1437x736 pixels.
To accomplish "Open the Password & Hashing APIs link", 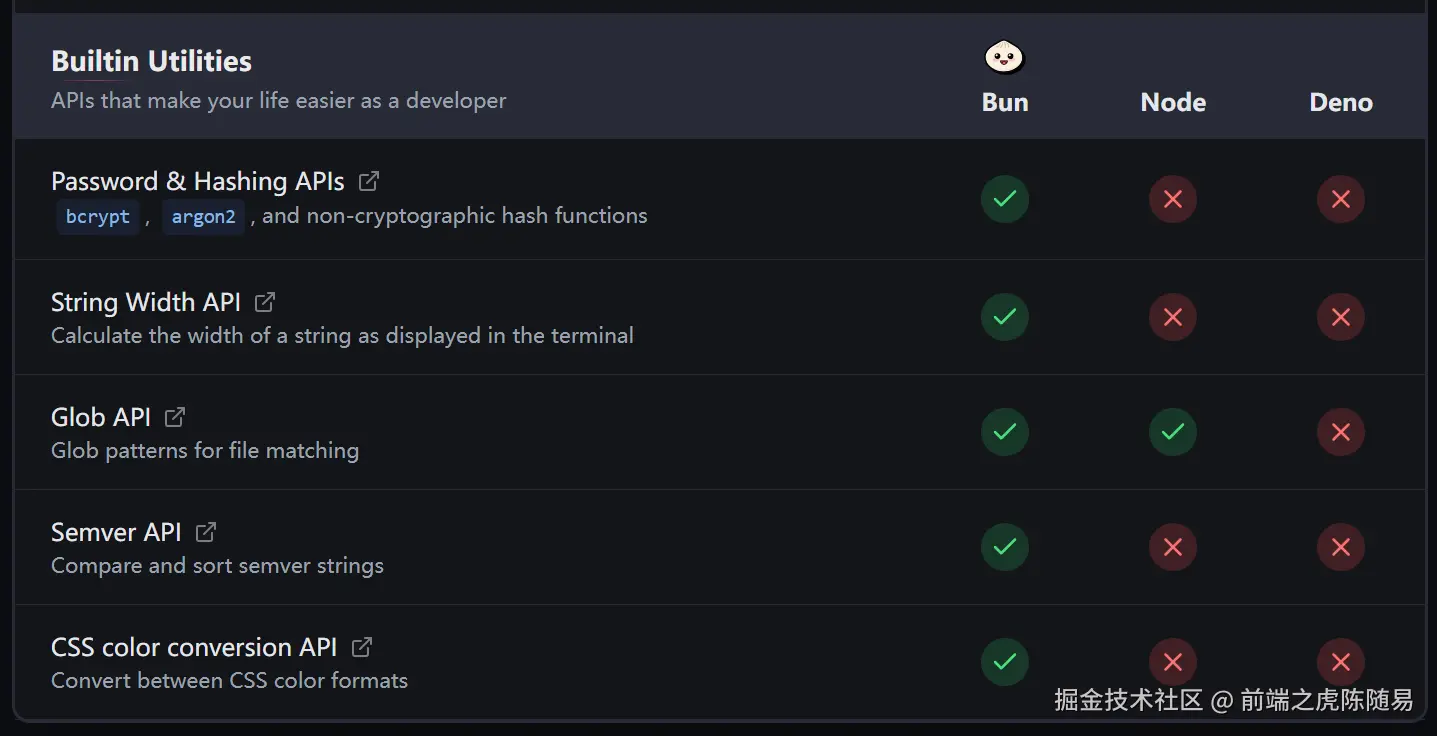I will point(197,181).
